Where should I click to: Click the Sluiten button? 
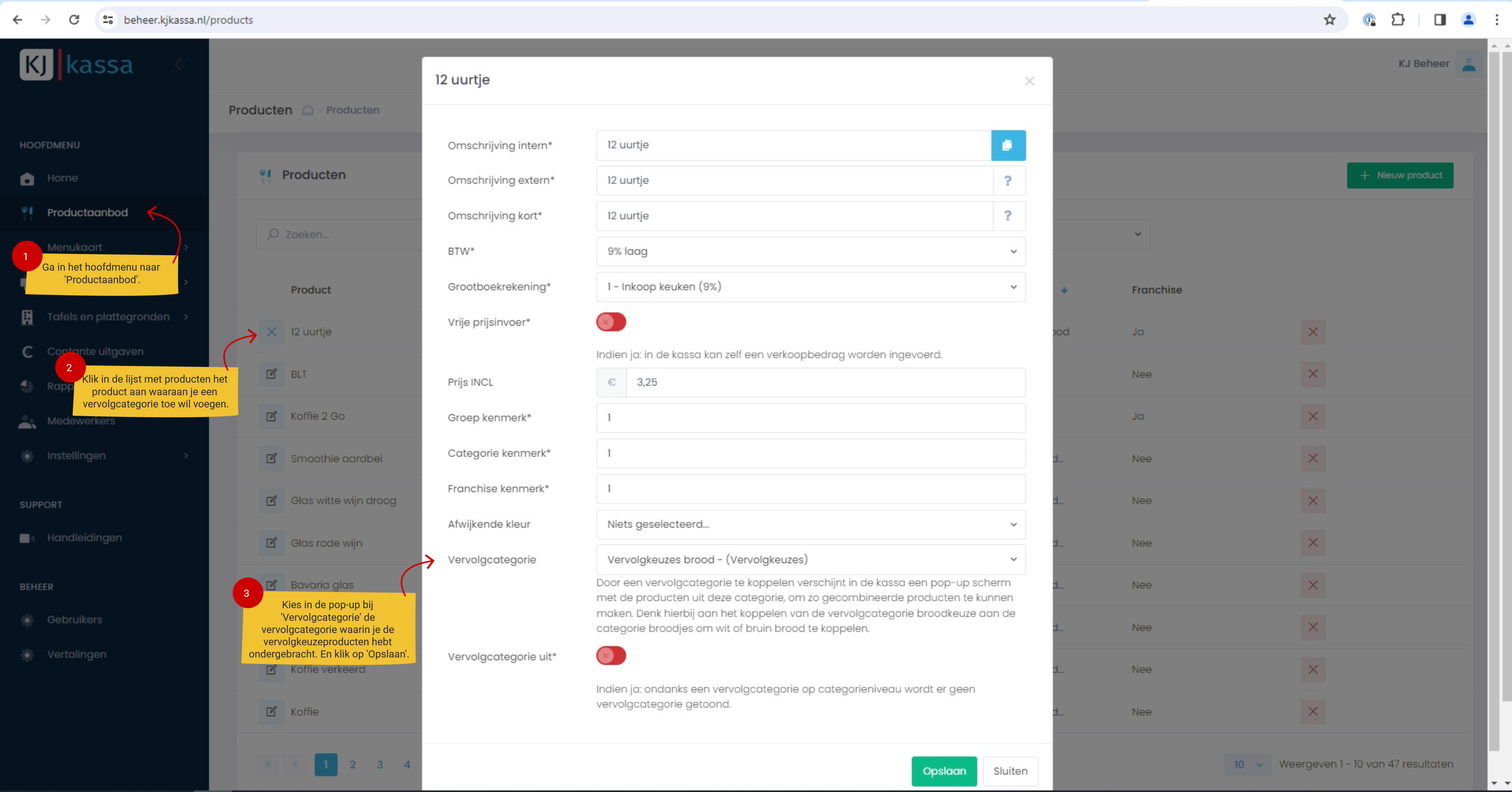pos(1010,771)
